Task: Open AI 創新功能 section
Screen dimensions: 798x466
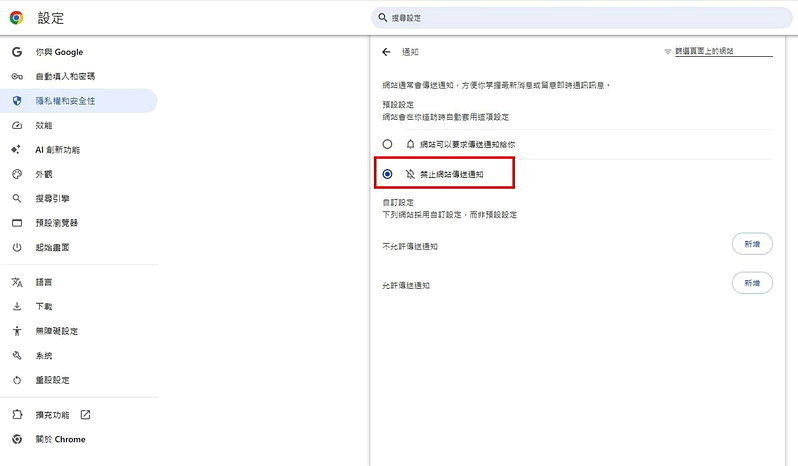Action: pos(79,150)
